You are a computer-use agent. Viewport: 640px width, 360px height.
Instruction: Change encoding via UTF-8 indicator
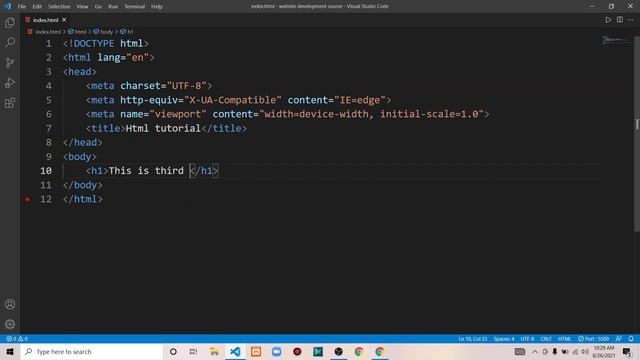527,339
